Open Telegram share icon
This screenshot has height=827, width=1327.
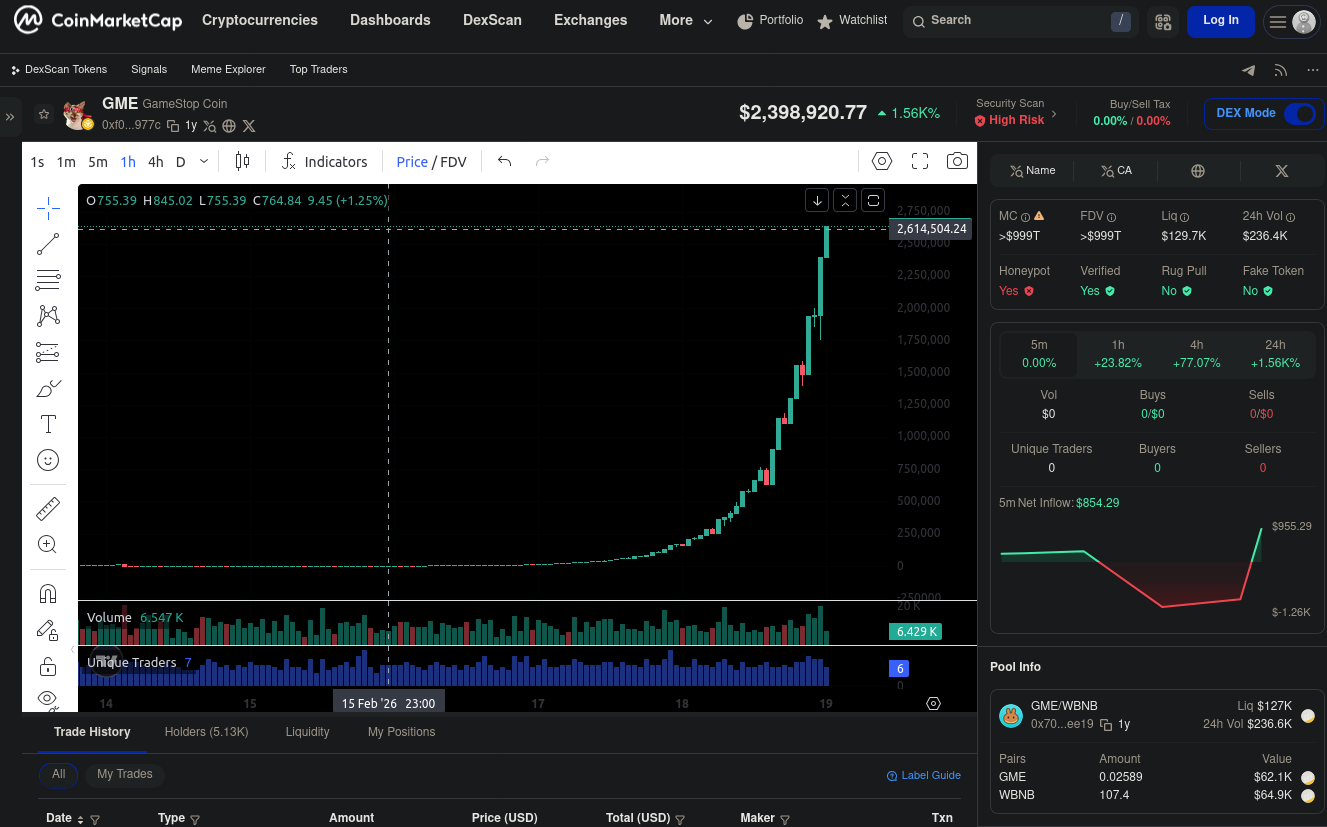[x=1248, y=70]
